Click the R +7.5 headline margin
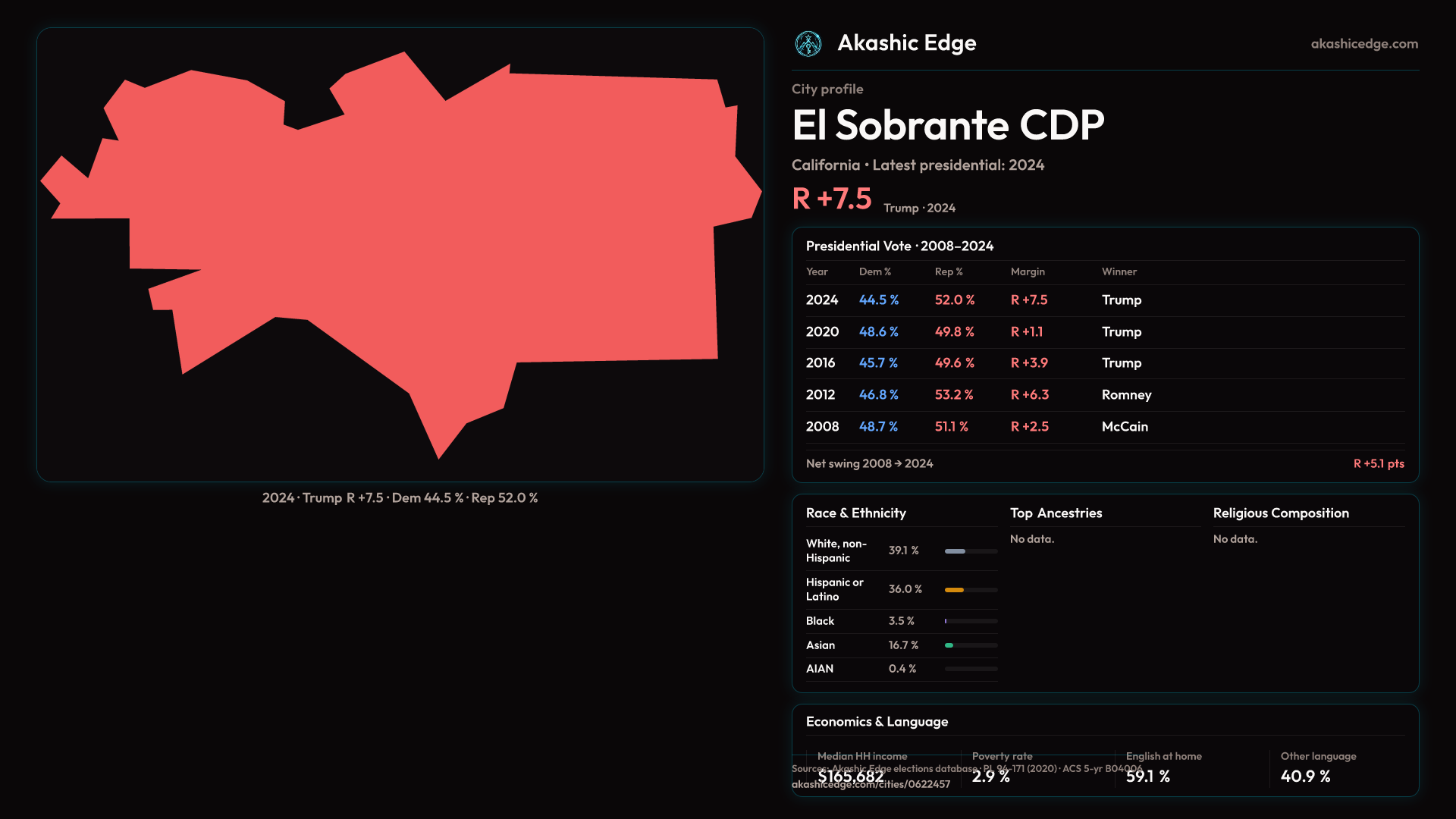The image size is (1456, 819). pyautogui.click(x=831, y=199)
